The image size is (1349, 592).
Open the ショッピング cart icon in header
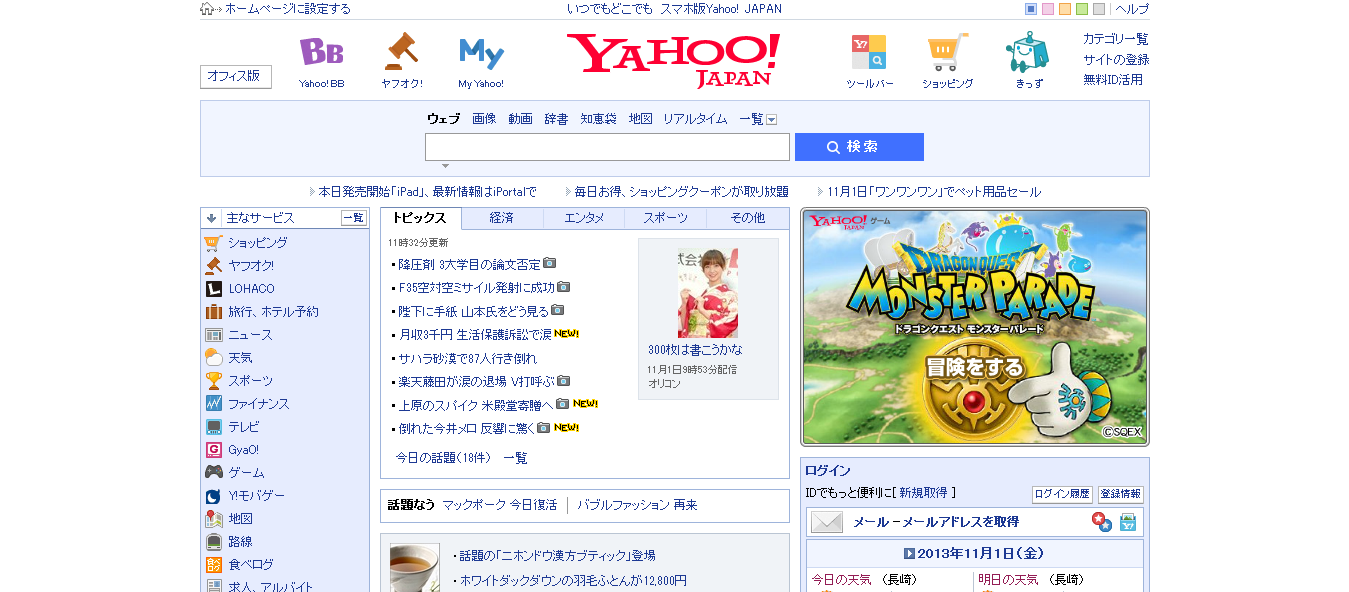[947, 52]
